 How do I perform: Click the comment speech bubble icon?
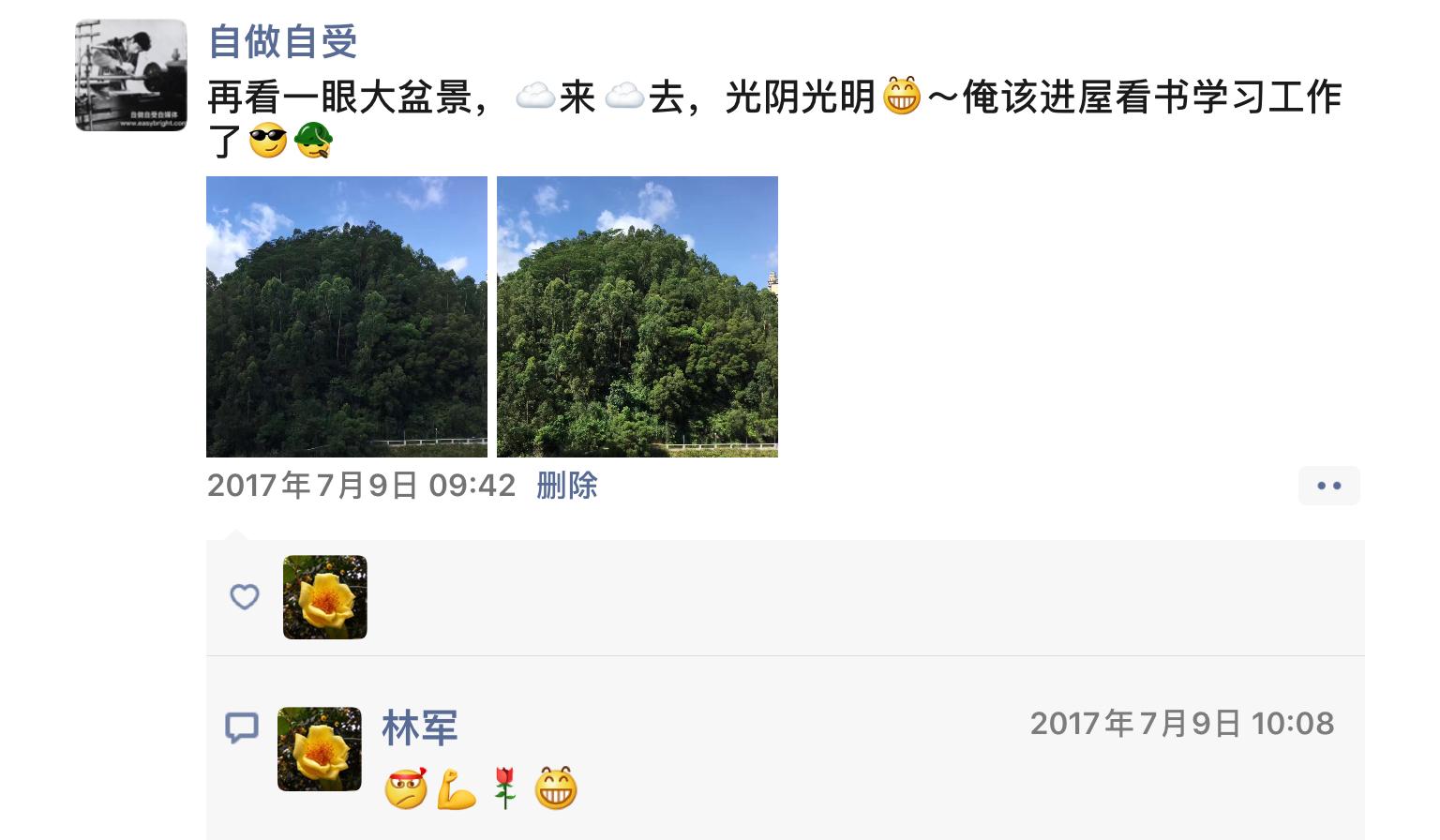pyautogui.click(x=242, y=727)
